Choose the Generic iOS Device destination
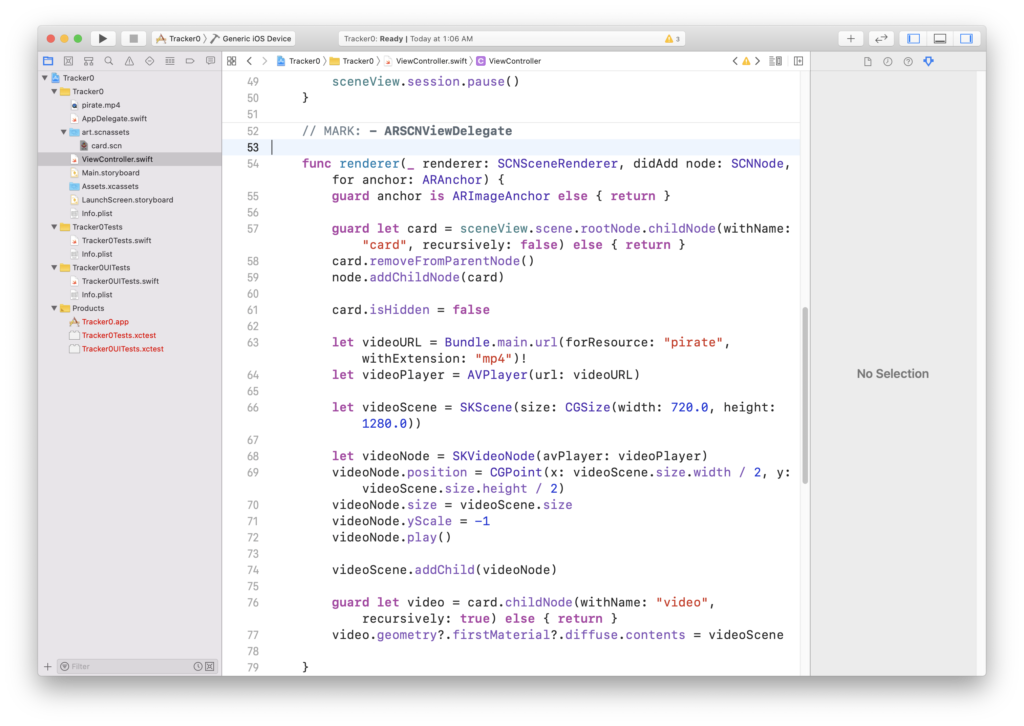The image size is (1024, 726). tap(256, 39)
